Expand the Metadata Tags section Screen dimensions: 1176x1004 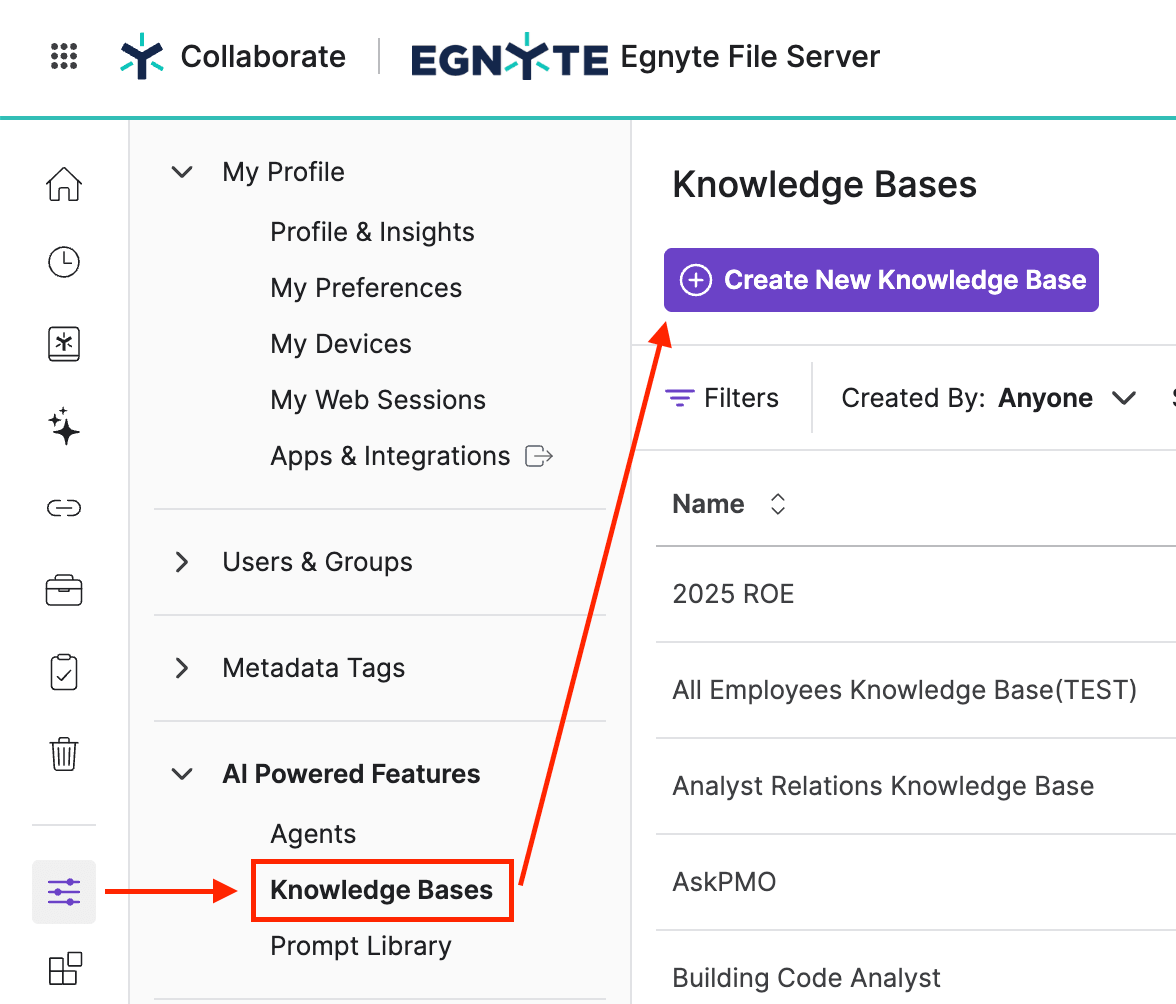click(182, 668)
